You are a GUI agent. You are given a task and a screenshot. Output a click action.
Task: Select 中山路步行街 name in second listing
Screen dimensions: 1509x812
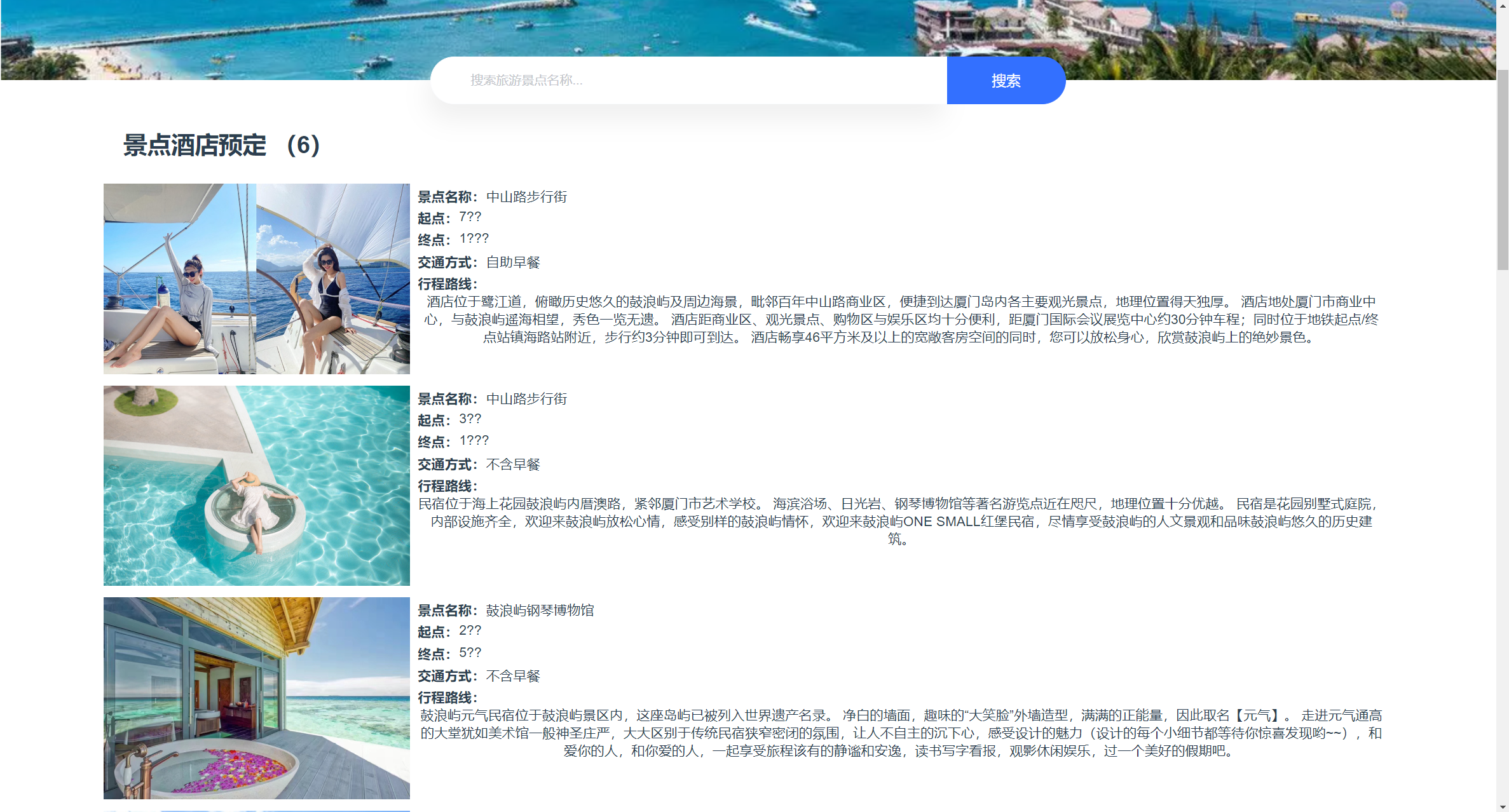(526, 399)
